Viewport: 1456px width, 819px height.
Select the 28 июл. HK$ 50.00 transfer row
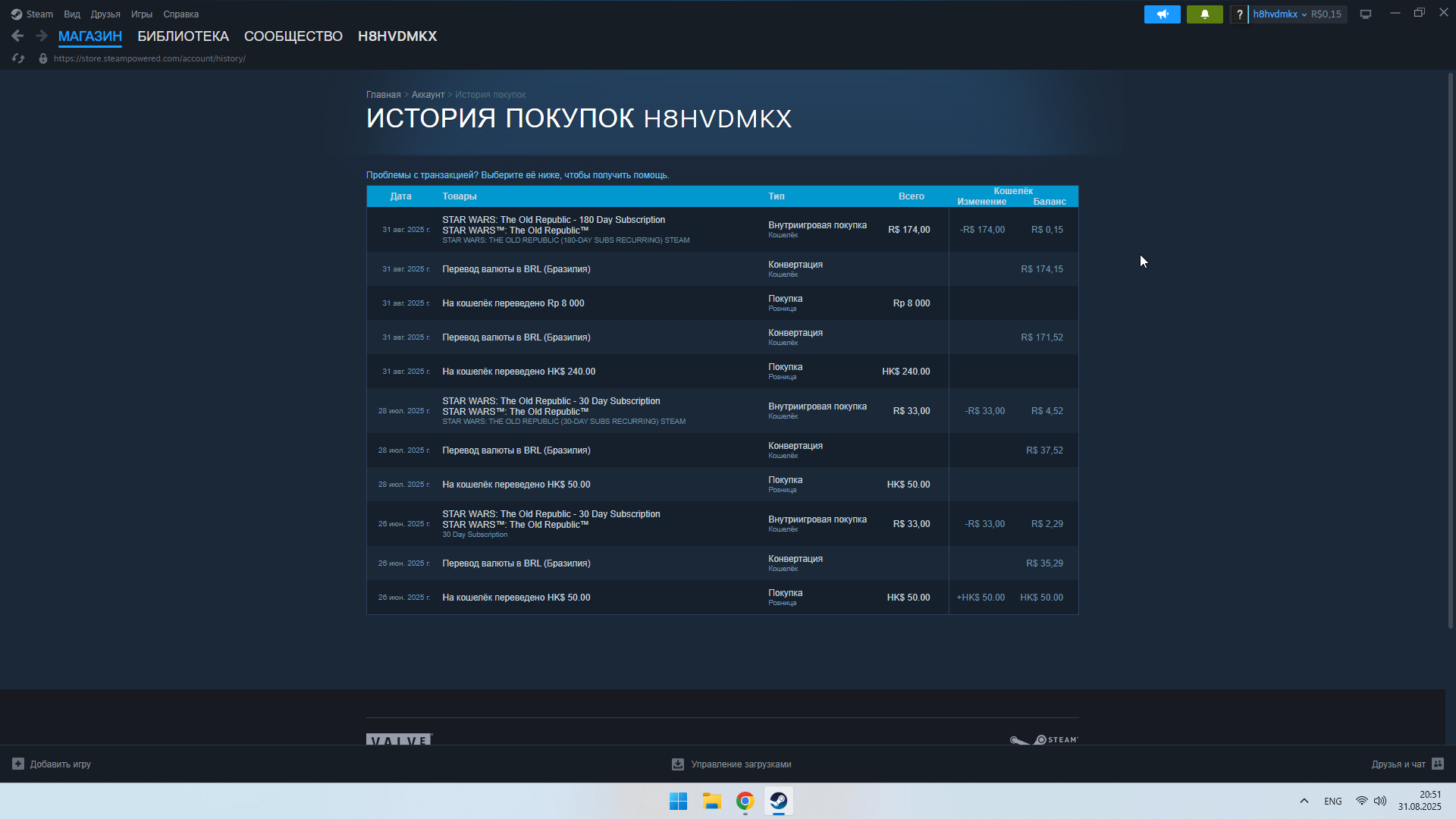click(x=722, y=485)
